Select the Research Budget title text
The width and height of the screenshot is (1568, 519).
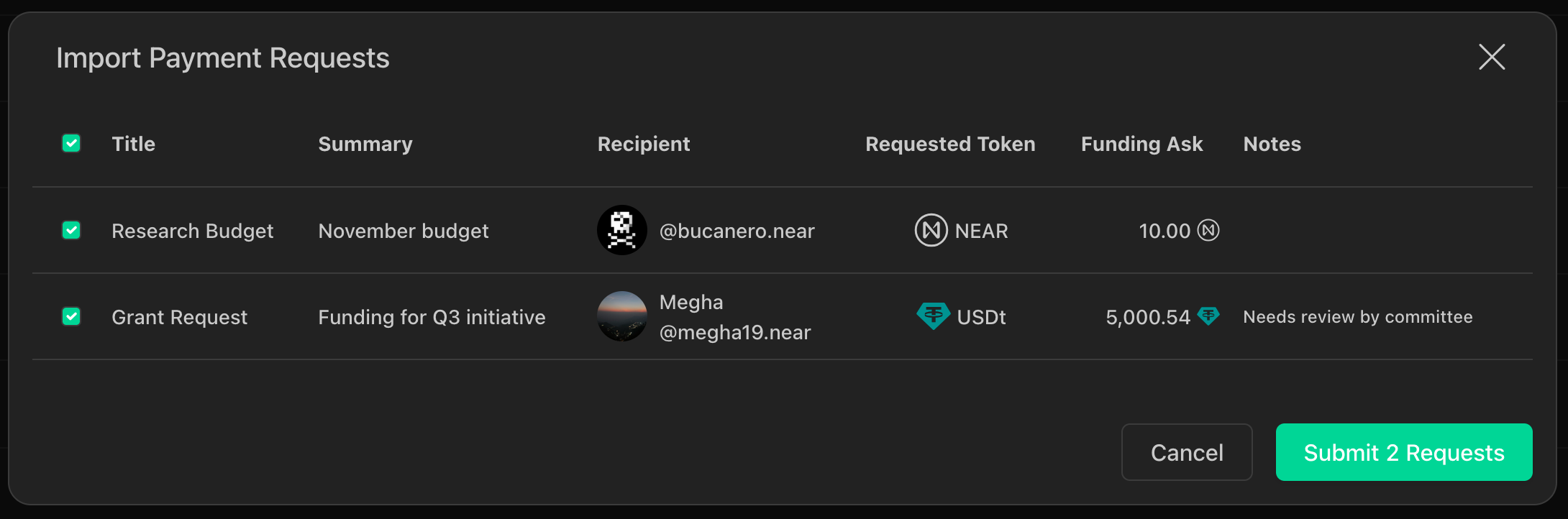coord(193,231)
